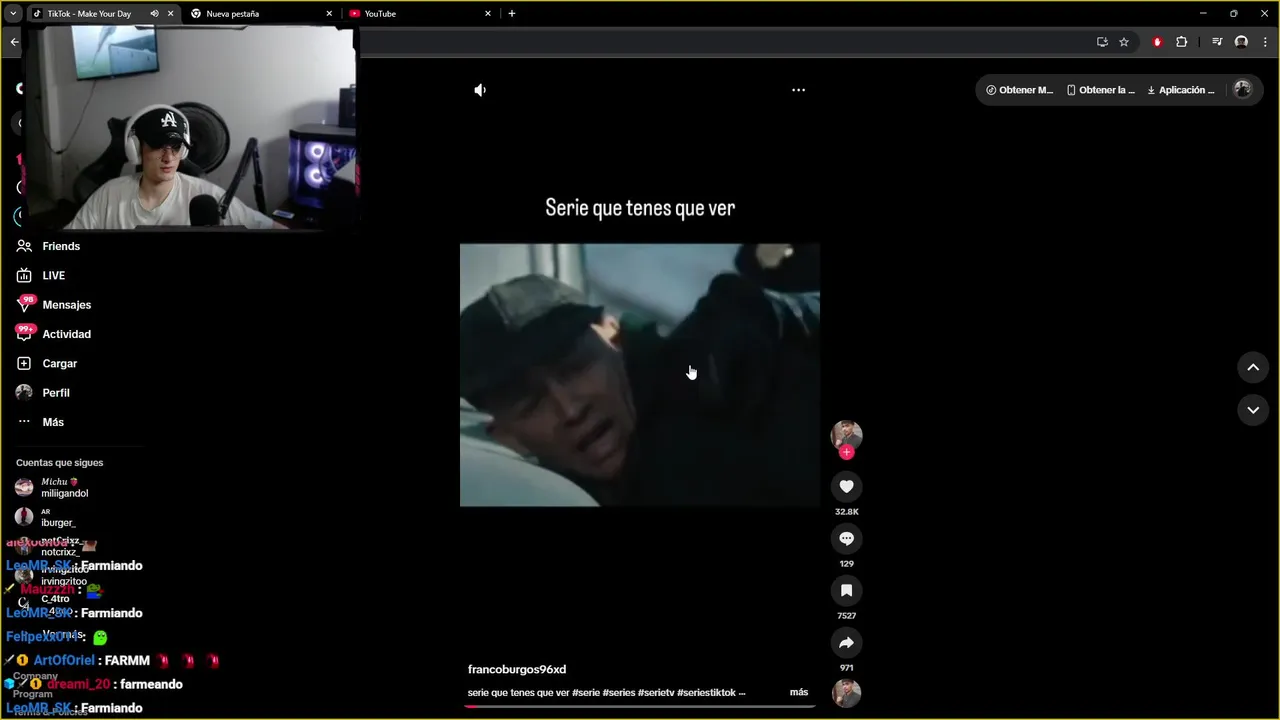Image resolution: width=1280 pixels, height=720 pixels.
Task: Go to the previous video with up arrow
Action: [x=1253, y=367]
